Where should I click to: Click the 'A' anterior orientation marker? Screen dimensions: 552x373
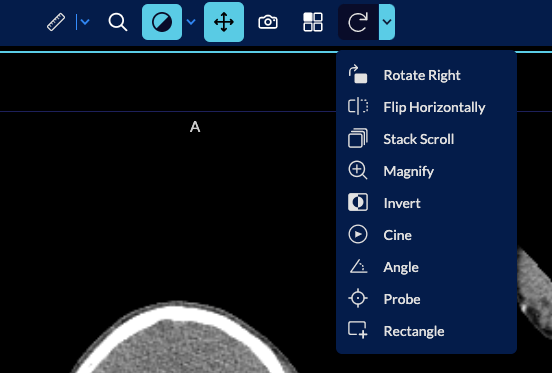point(195,127)
